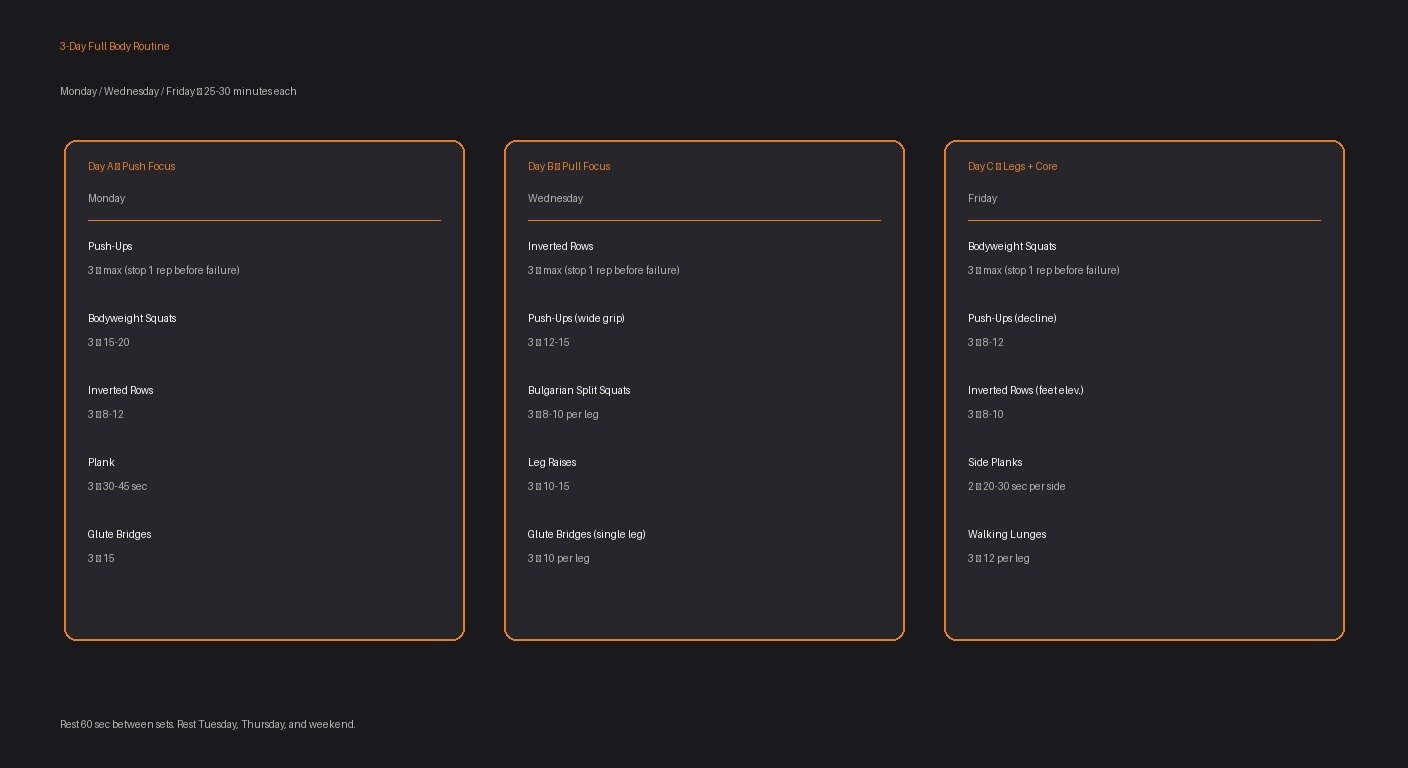Click '3 × max' under Monday Push-Ups
Screen dimensions: 1408x768
click(x=164, y=270)
